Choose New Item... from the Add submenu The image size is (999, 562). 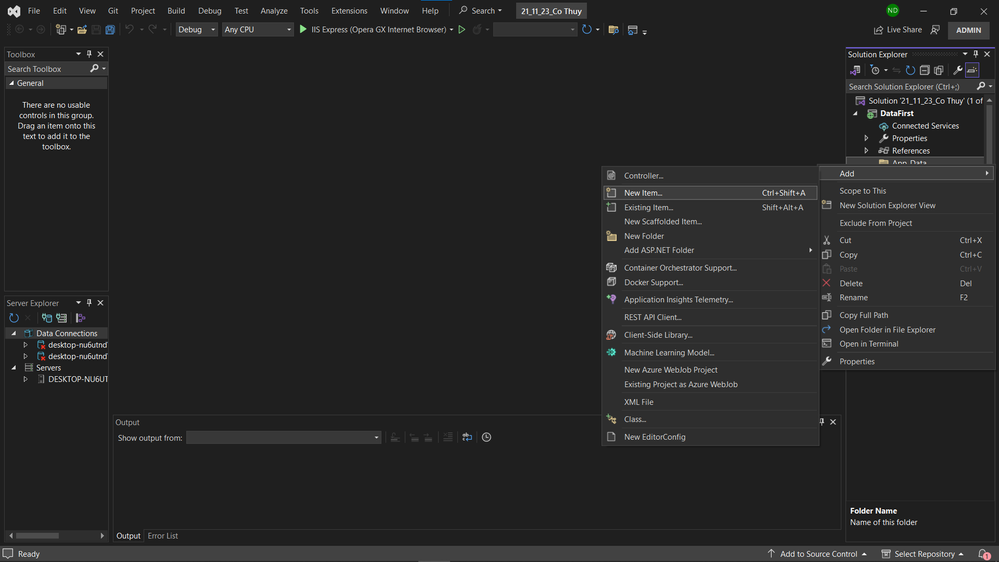tap(710, 192)
